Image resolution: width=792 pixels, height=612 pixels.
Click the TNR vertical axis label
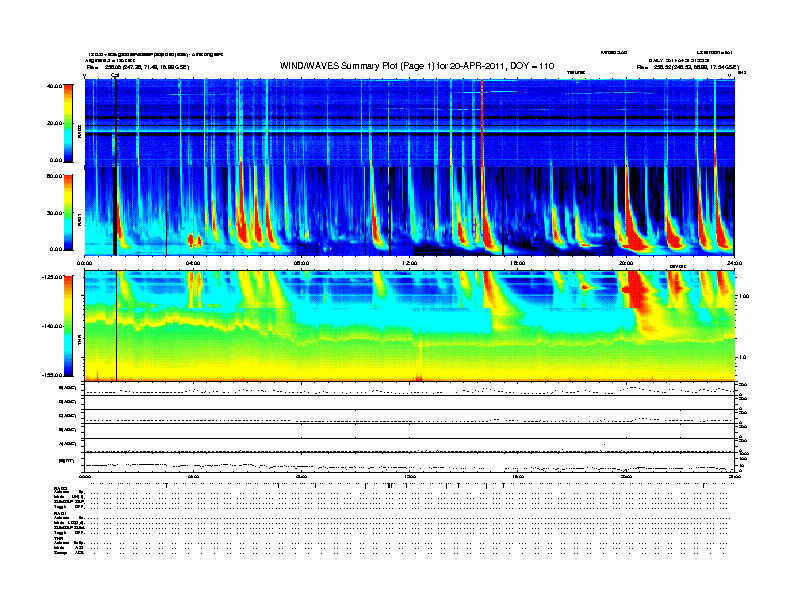pos(79,341)
